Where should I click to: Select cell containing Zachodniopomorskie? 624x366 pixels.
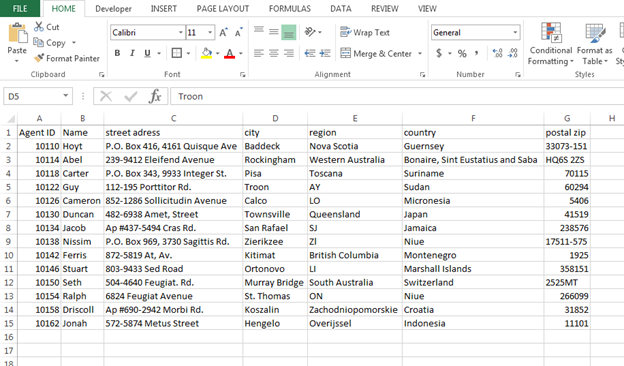click(355, 310)
